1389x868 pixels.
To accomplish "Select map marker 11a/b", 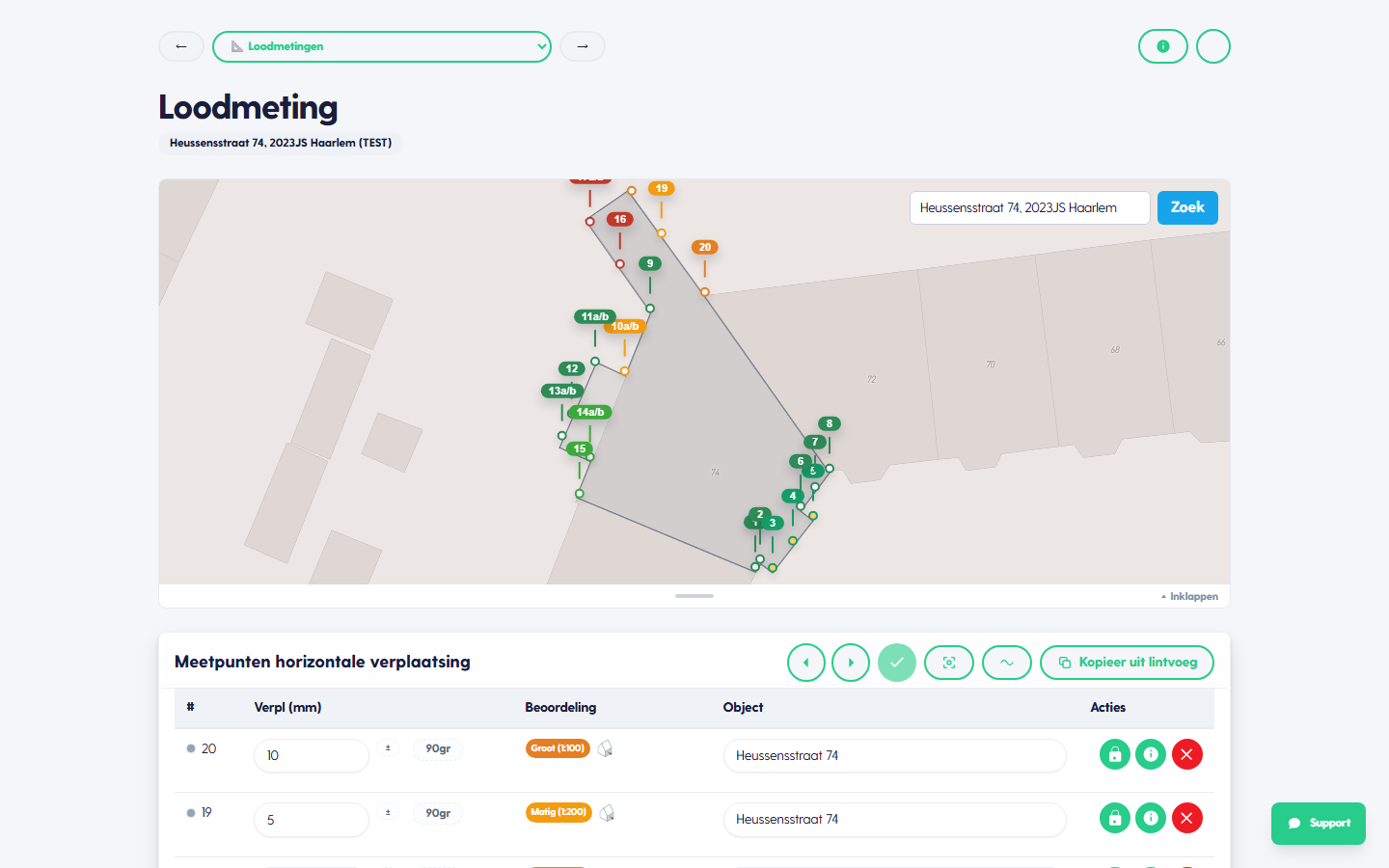I will (595, 316).
